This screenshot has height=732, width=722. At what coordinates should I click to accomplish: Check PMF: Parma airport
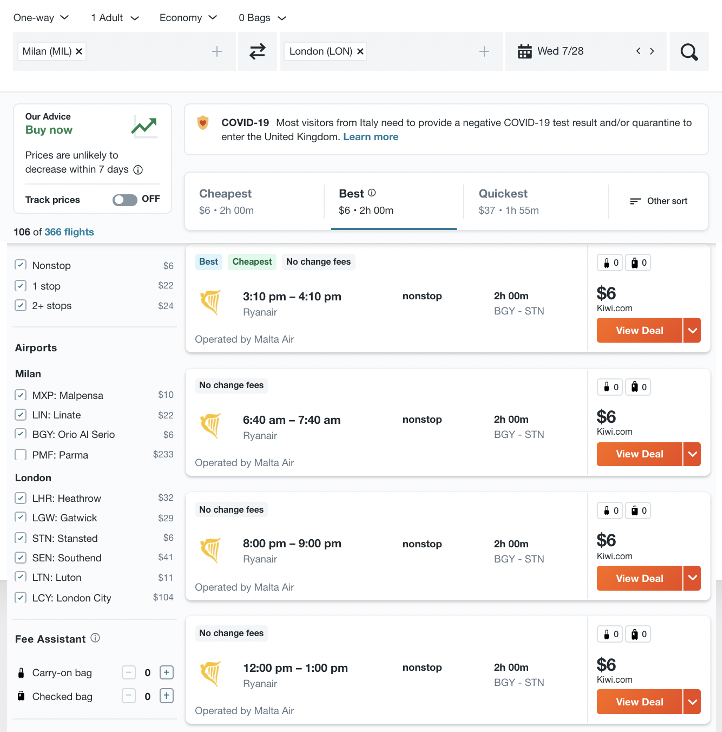pos(21,455)
